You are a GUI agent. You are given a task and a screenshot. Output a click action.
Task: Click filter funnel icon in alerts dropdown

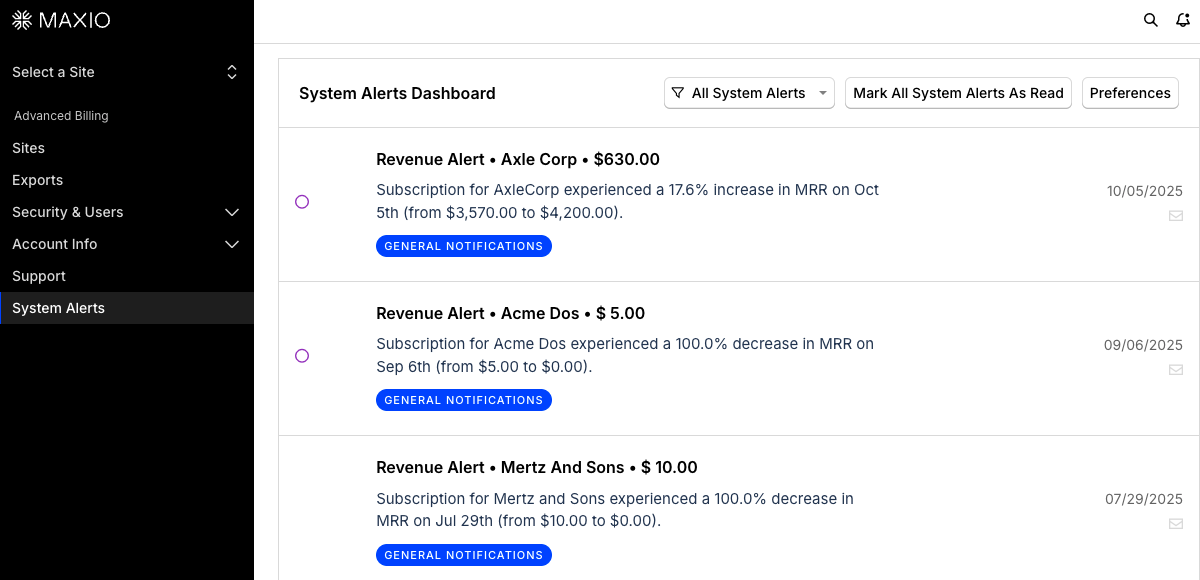(x=678, y=93)
